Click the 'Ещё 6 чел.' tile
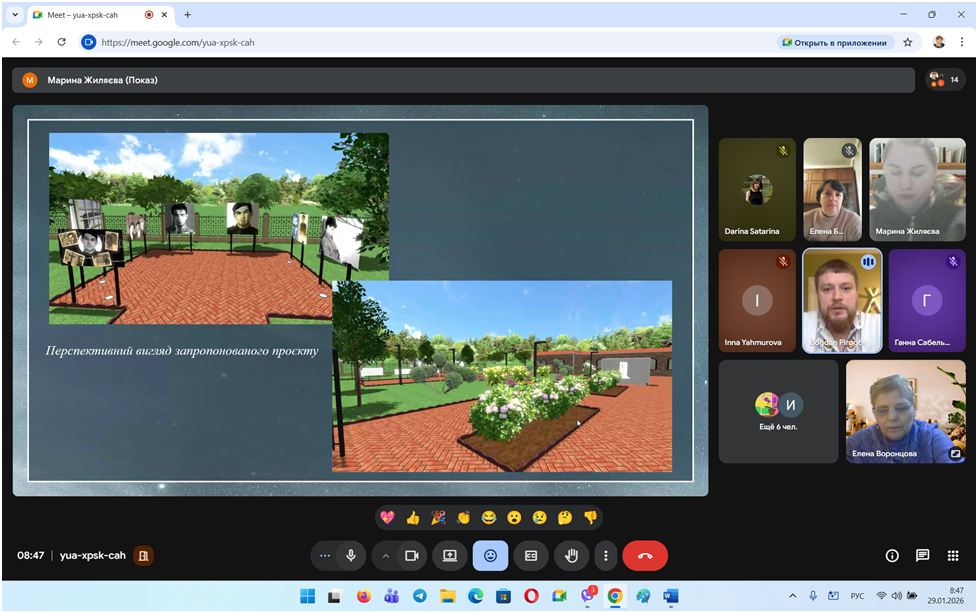This screenshot has height=613, width=978. pos(778,411)
